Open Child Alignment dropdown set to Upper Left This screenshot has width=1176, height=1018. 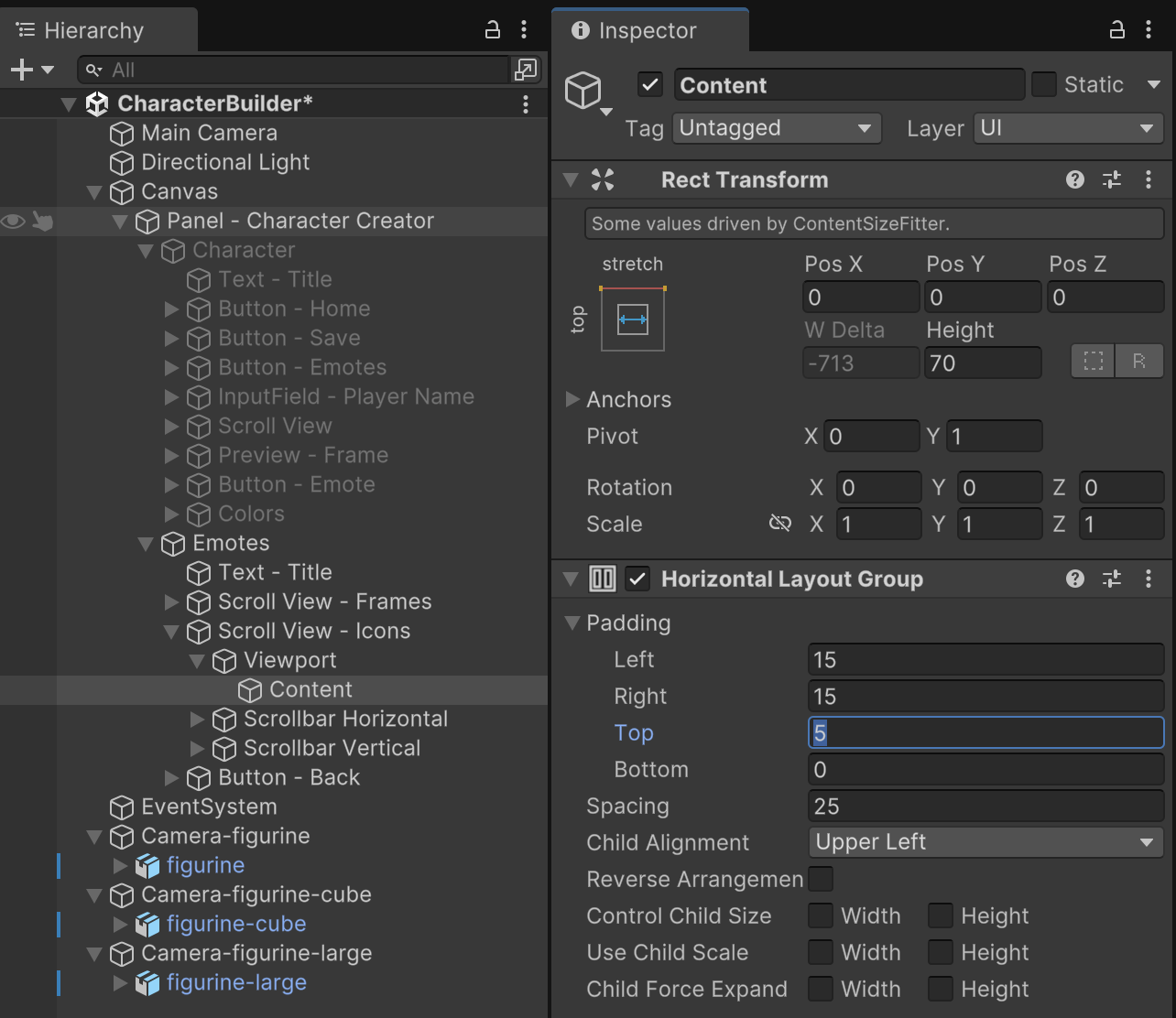[x=985, y=842]
